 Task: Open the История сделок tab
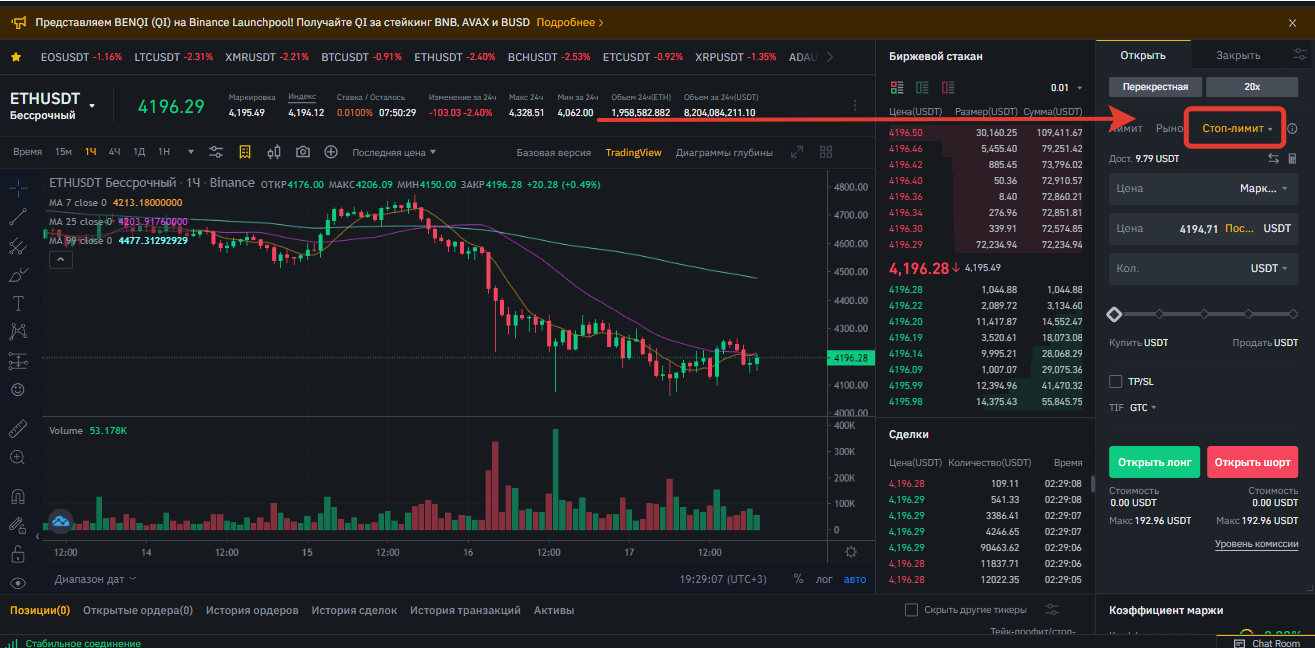point(354,610)
